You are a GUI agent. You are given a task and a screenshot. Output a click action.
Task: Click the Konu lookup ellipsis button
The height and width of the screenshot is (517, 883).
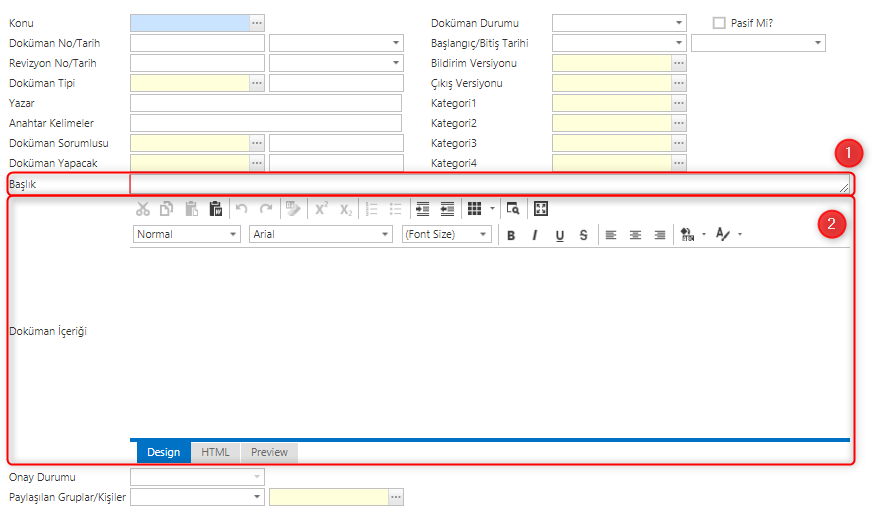[x=257, y=23]
